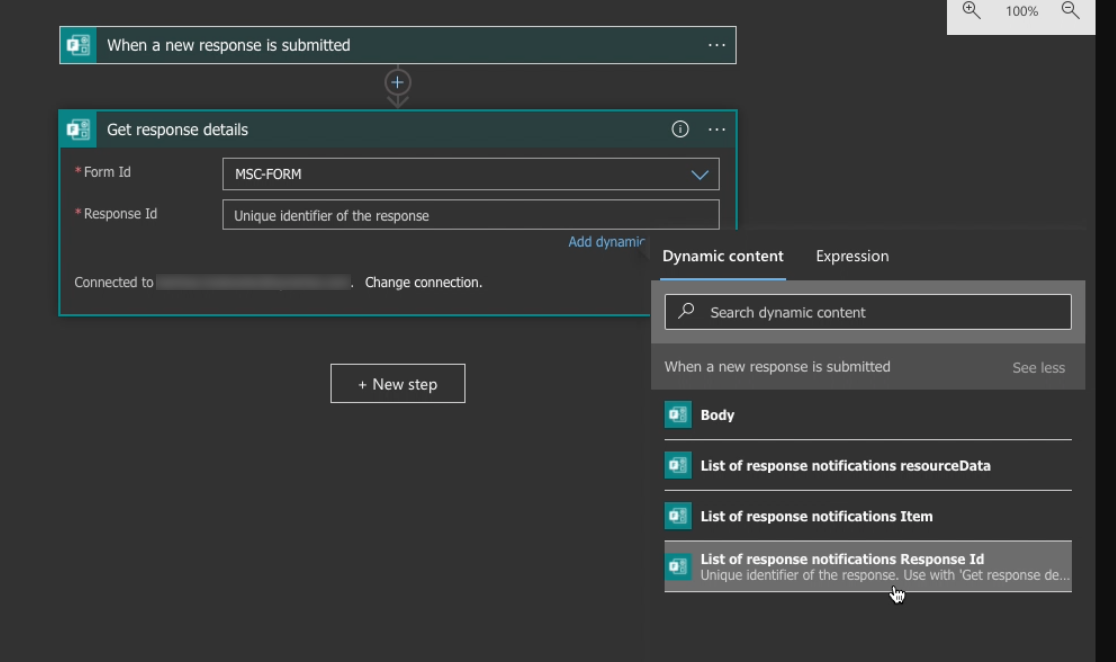The width and height of the screenshot is (1116, 662).
Task: Click the New step button
Action: [397, 383]
